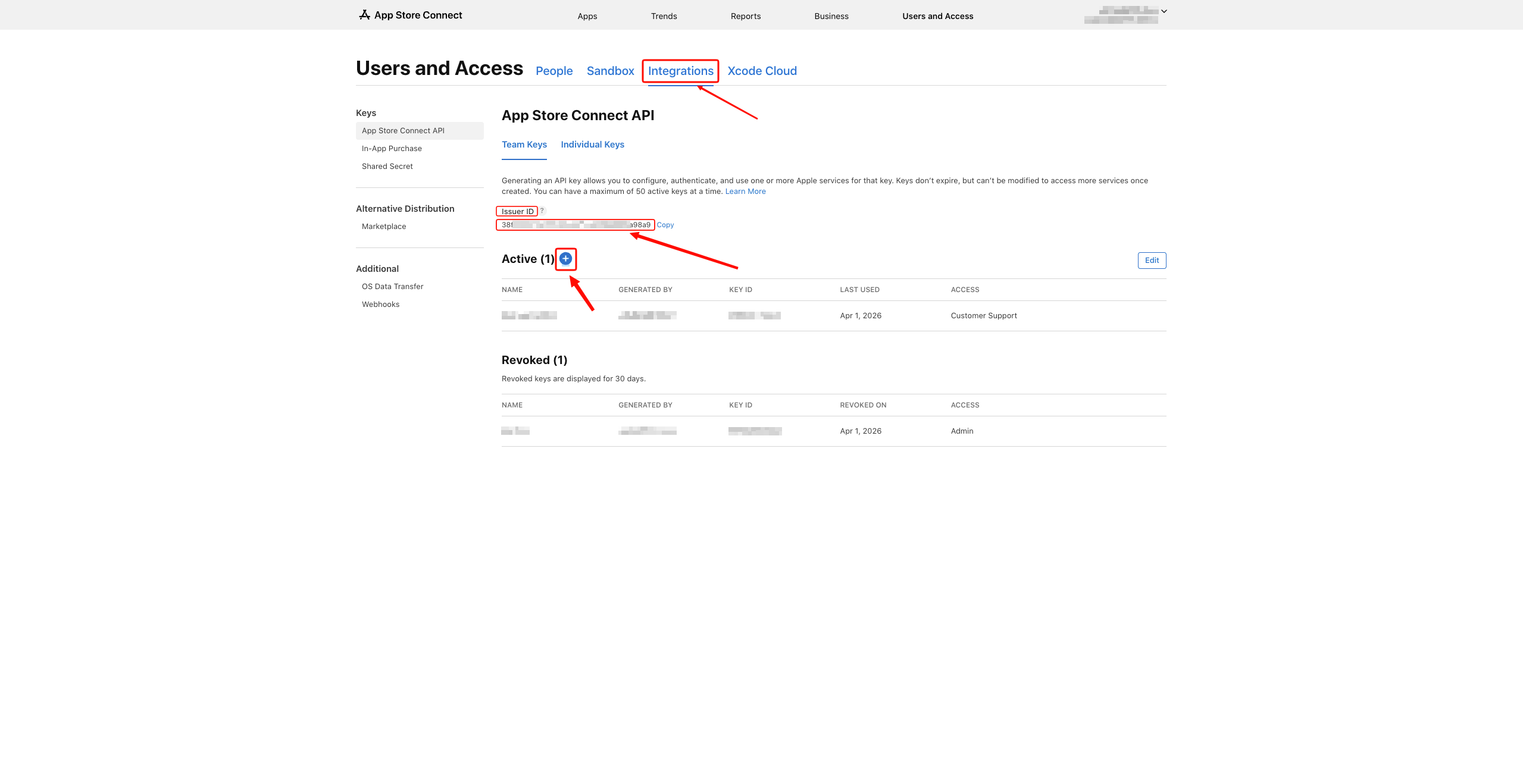
Task: Switch to the Sandbox tab
Action: tap(610, 71)
